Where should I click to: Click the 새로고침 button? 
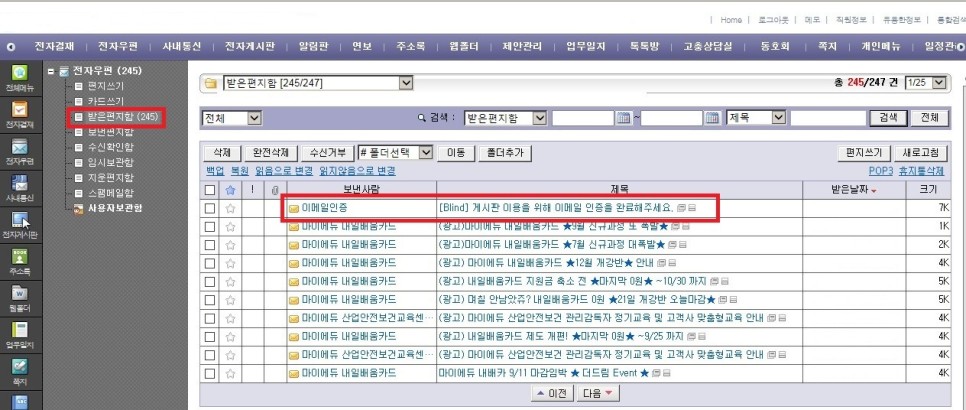(x=920, y=153)
